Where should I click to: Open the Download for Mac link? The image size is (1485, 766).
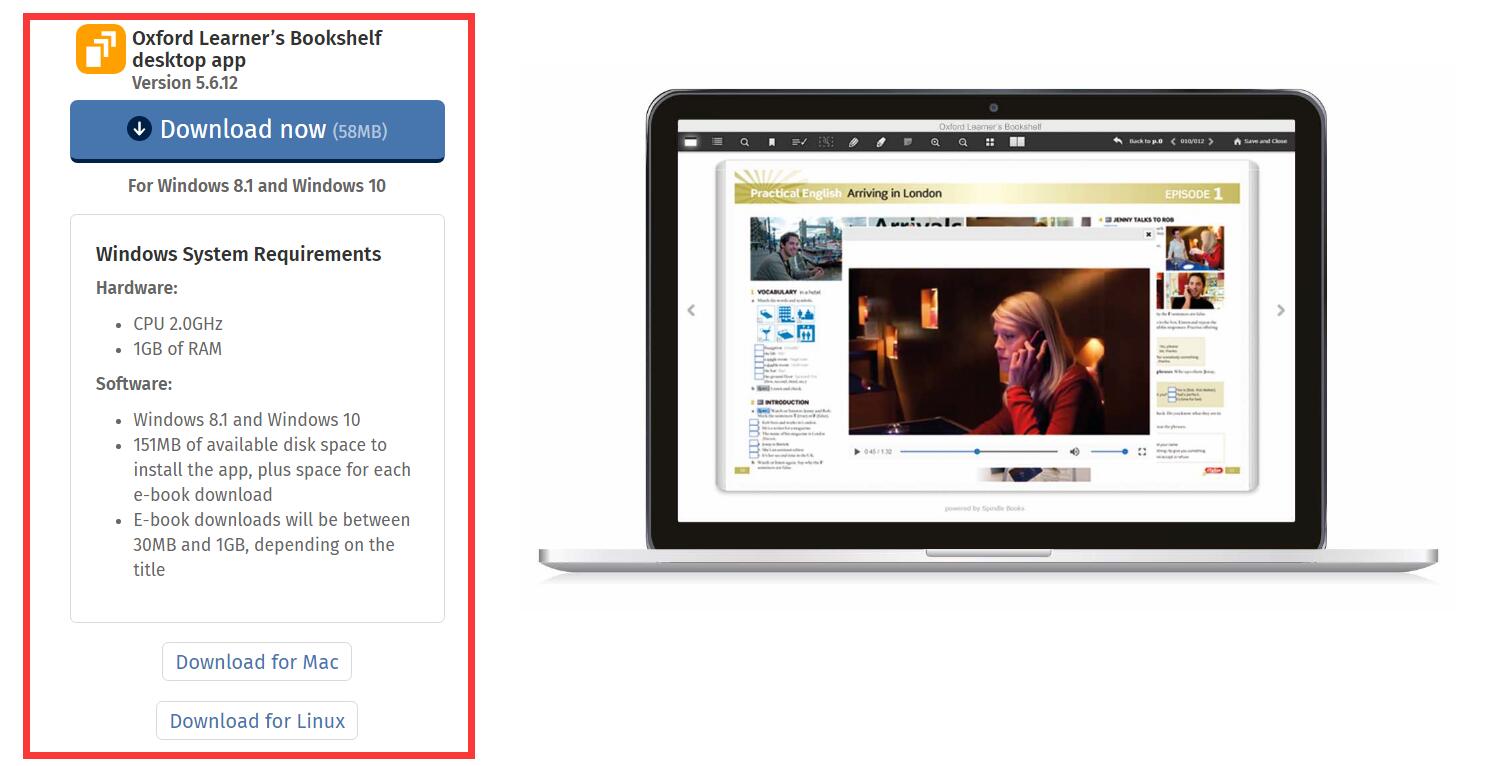257,662
